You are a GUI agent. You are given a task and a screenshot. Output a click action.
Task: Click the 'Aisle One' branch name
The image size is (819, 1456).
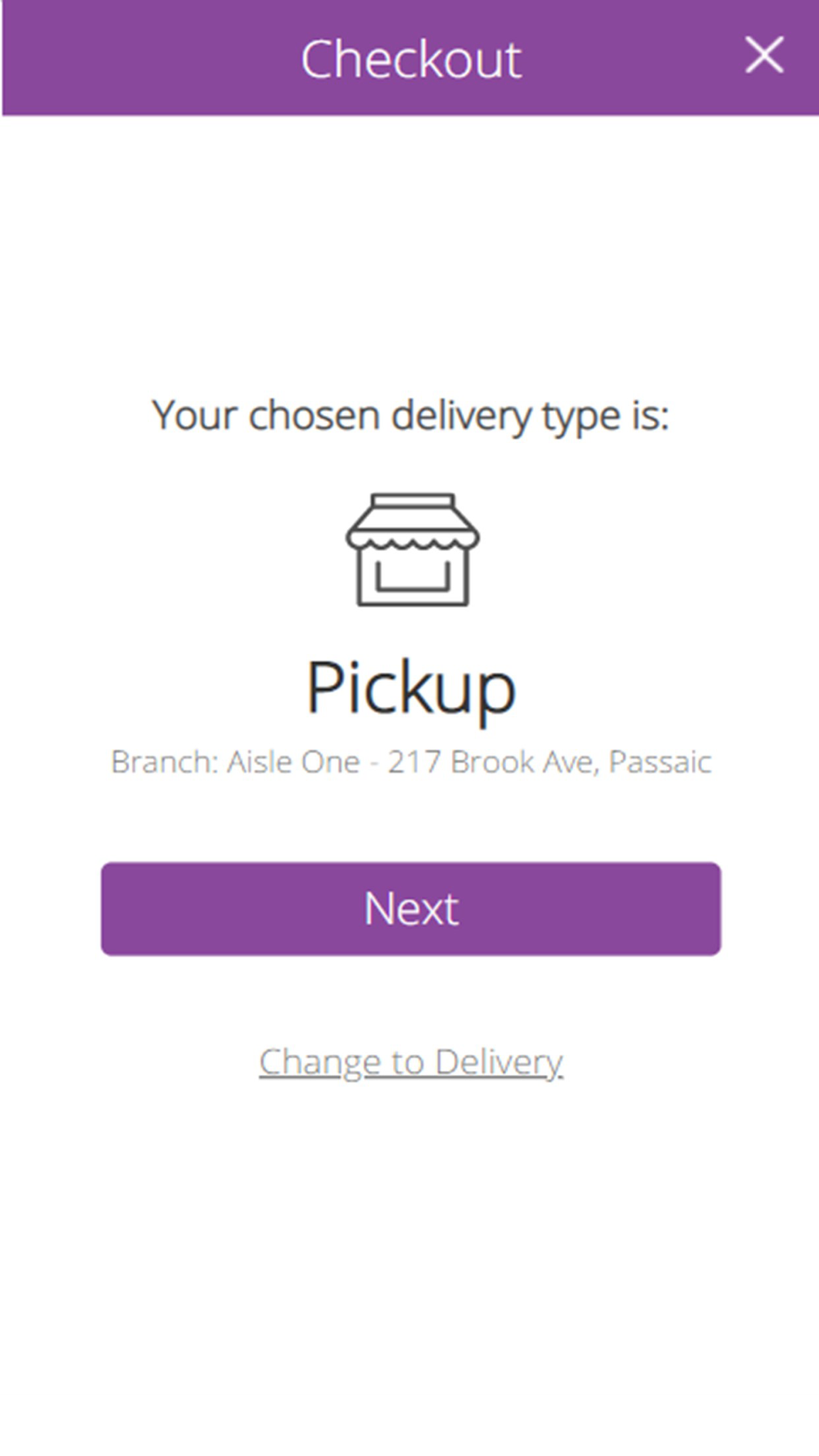click(293, 762)
